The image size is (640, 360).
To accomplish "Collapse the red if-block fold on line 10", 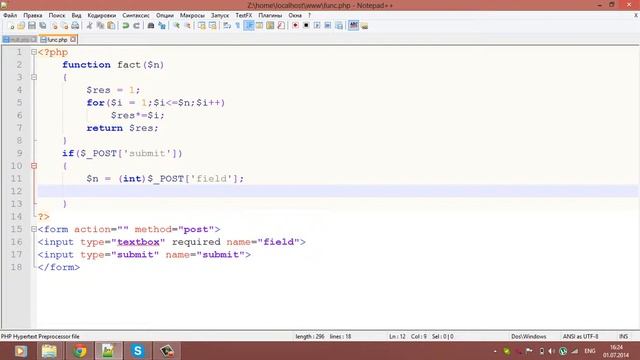I will tap(34, 166).
